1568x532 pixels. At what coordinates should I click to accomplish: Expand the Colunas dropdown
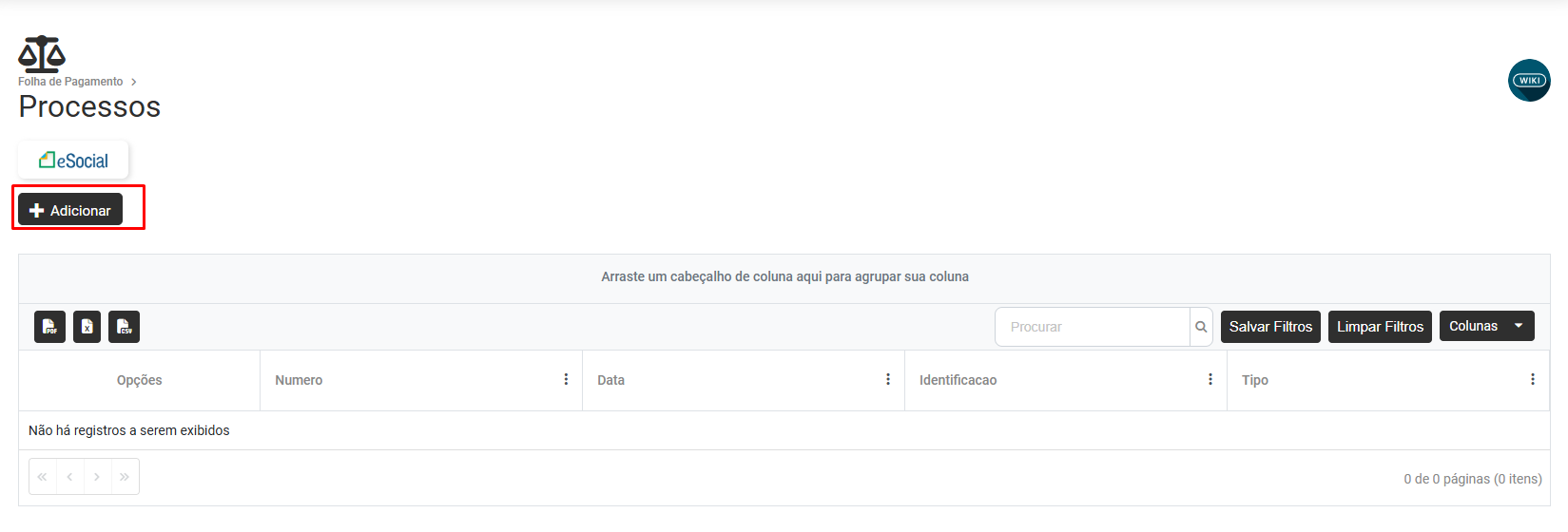click(x=1487, y=326)
